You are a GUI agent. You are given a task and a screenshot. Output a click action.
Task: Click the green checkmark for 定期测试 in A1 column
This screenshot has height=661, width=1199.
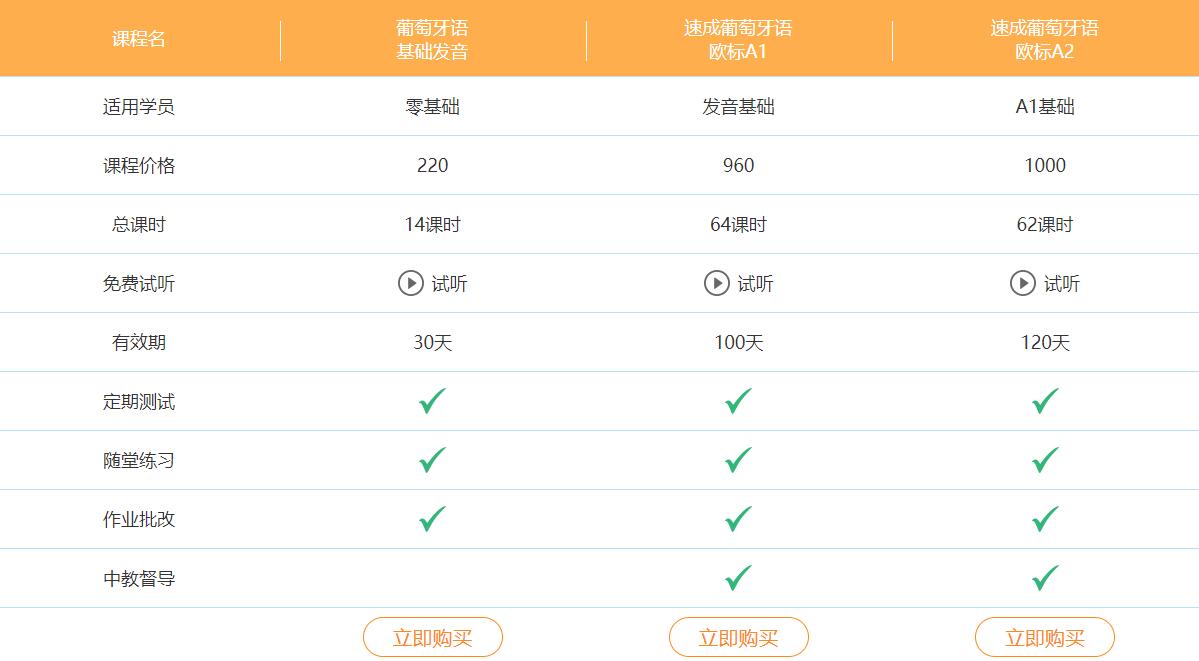pyautogui.click(x=735, y=400)
